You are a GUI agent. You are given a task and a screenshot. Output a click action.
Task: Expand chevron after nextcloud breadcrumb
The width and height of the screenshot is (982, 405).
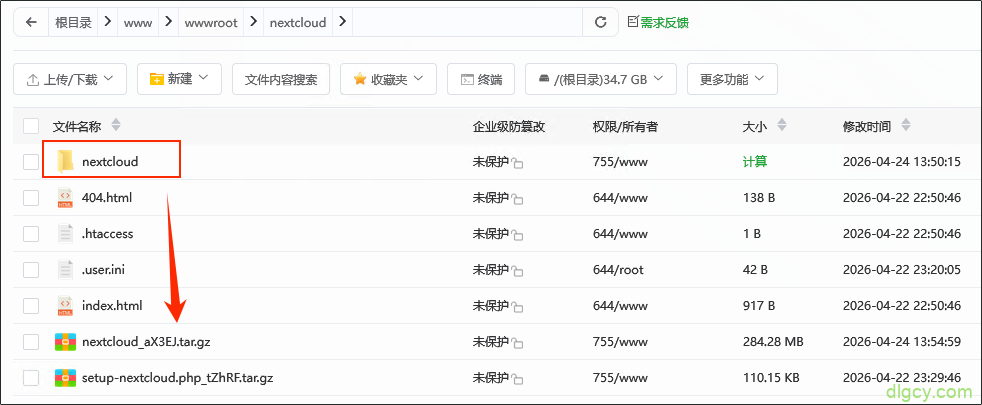coord(342,22)
